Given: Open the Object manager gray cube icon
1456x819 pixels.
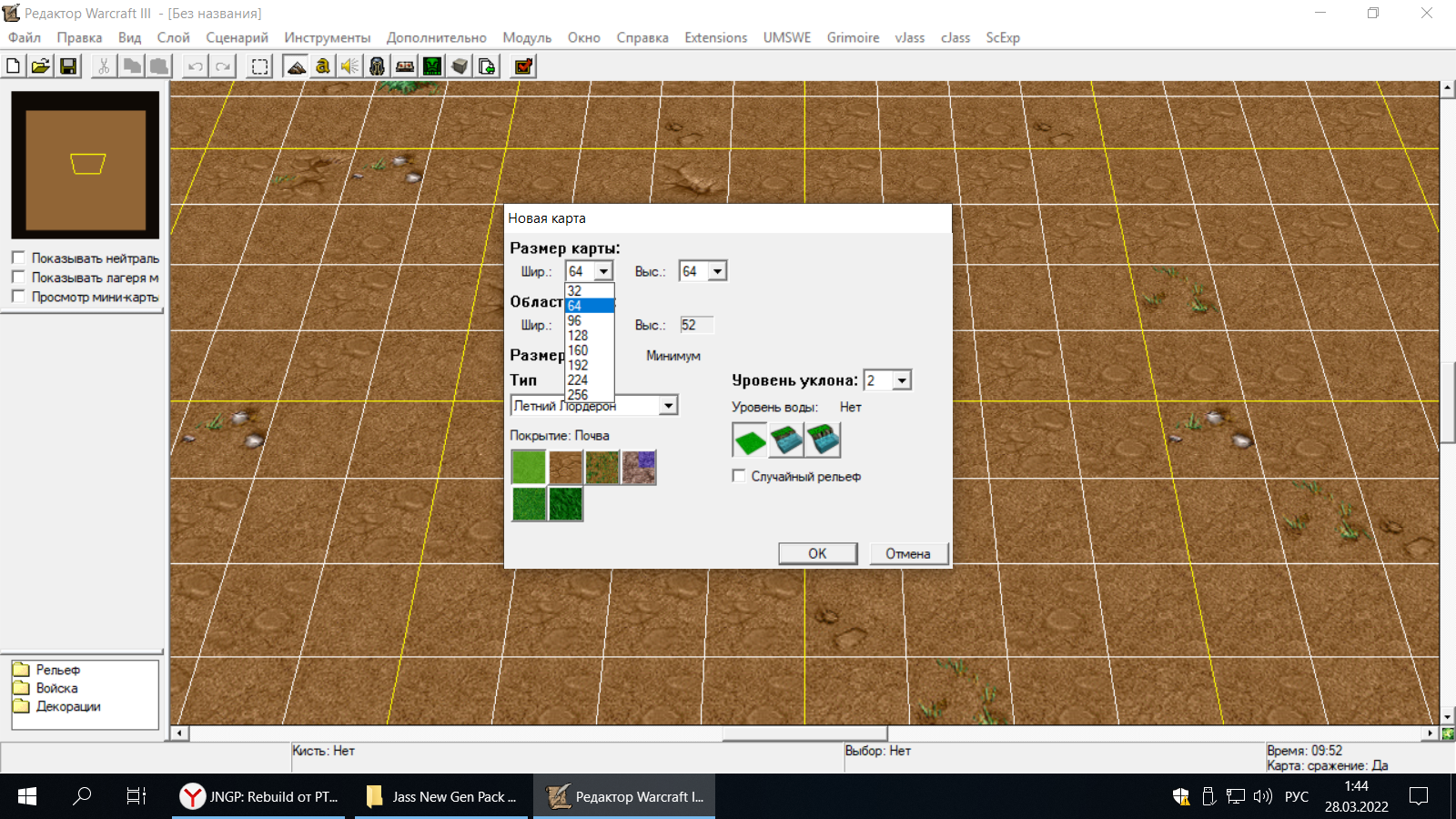Looking at the screenshot, I should click(x=460, y=66).
